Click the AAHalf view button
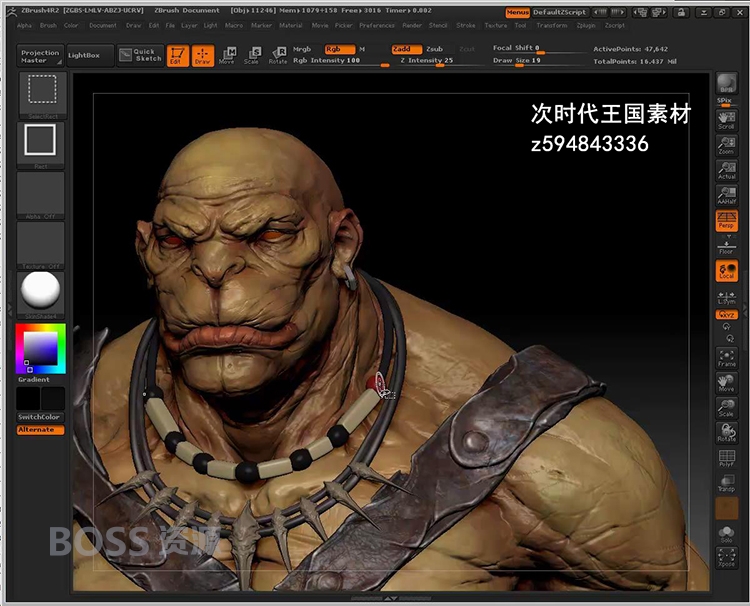Image resolution: width=750 pixels, height=606 pixels. [x=727, y=195]
